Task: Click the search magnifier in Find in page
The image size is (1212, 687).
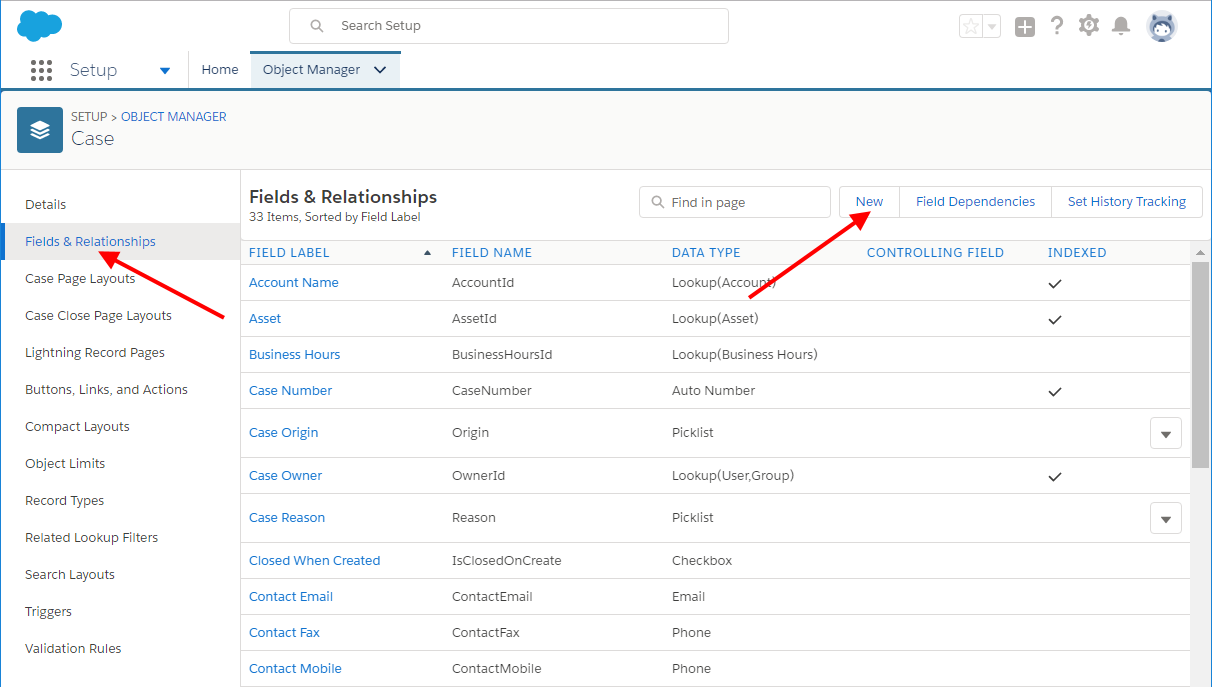Action: tap(658, 202)
